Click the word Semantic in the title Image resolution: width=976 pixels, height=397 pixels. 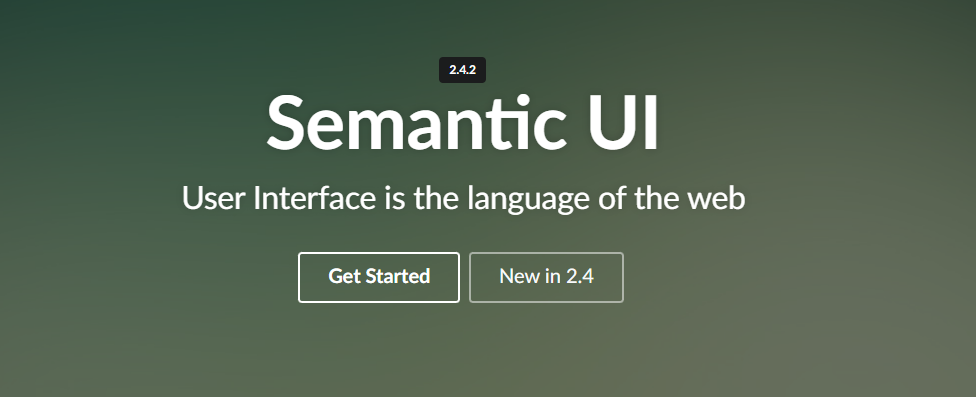point(416,123)
